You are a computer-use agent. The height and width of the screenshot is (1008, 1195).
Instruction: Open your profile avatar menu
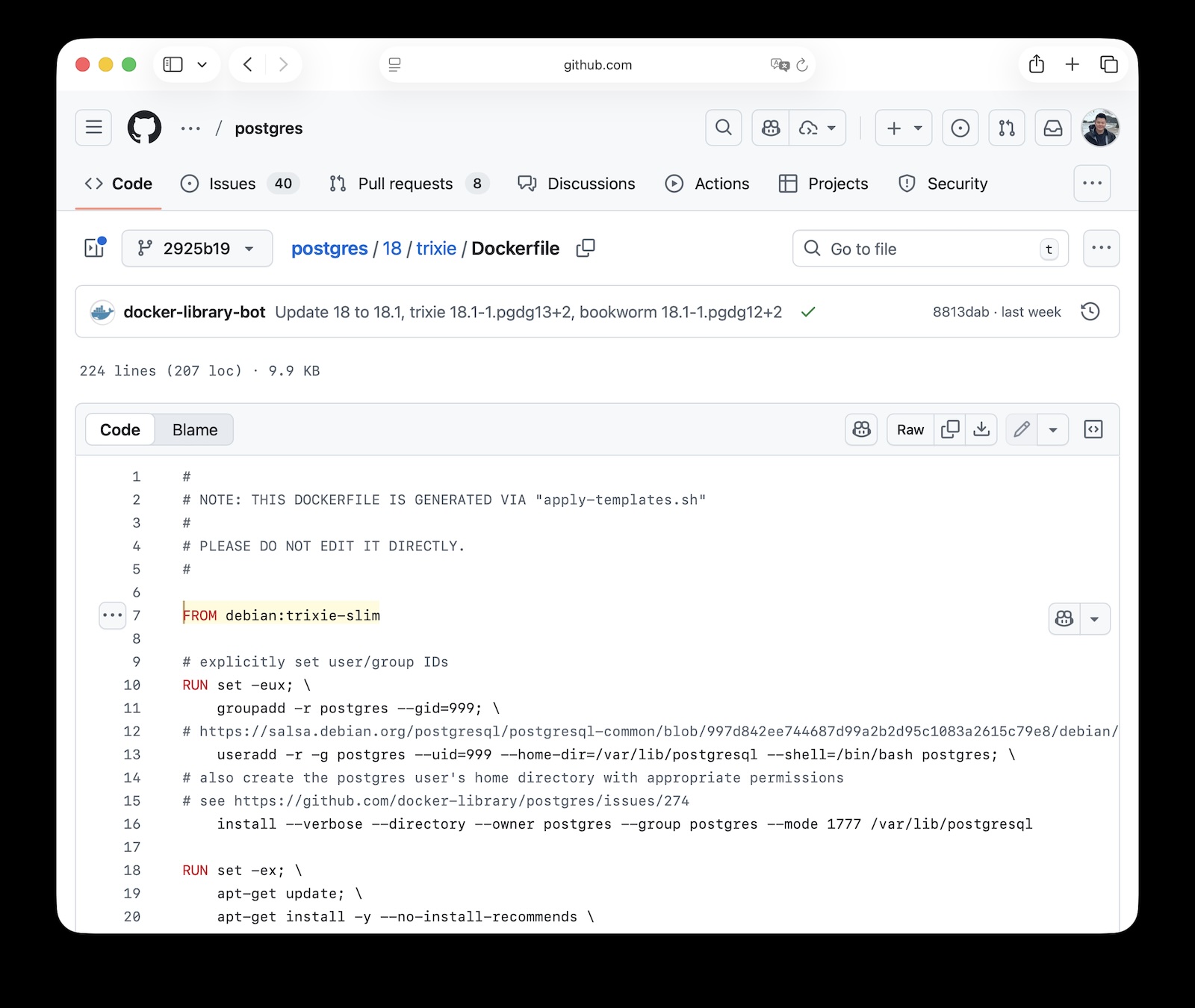tap(1100, 128)
